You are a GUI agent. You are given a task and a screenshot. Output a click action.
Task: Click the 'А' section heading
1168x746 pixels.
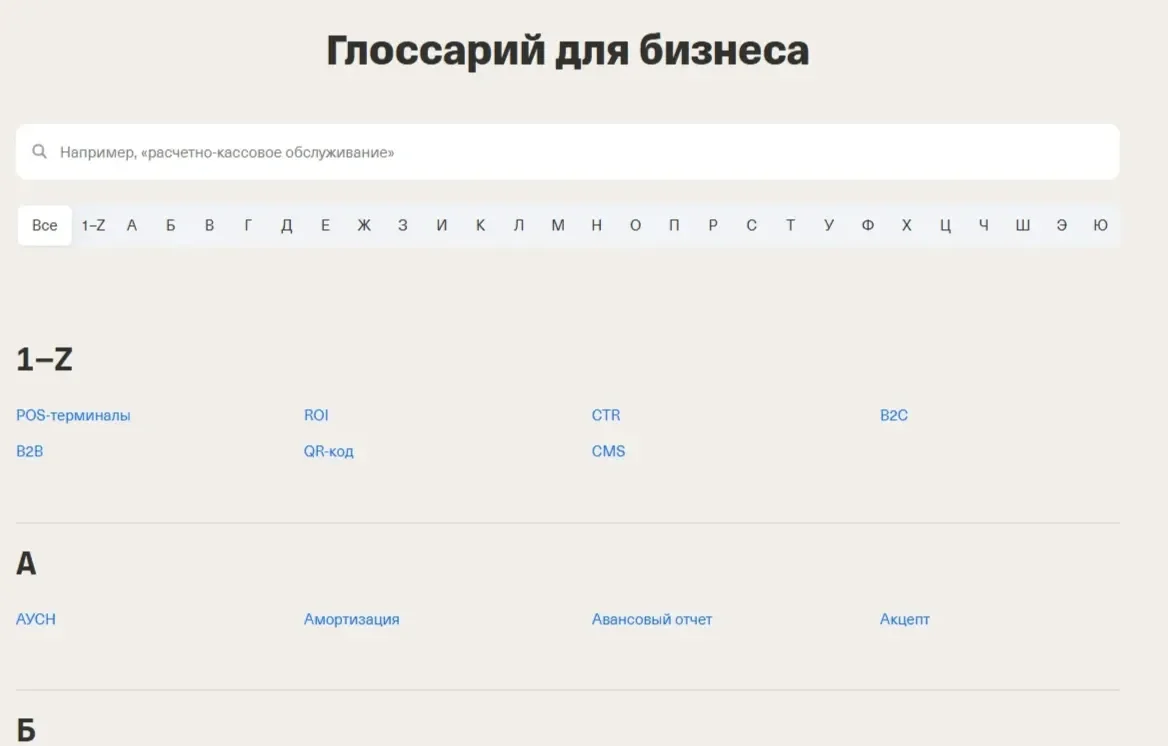coord(26,563)
